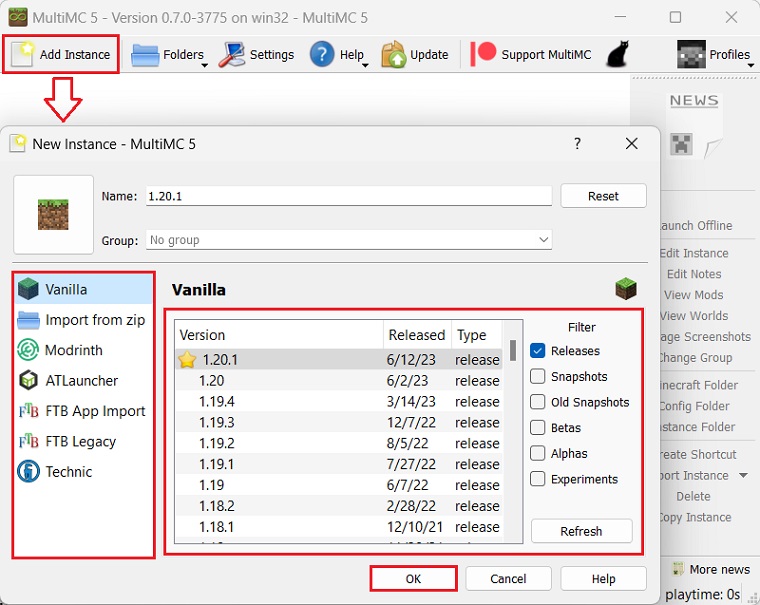Select version 1.19.3 row

[x=339, y=422]
